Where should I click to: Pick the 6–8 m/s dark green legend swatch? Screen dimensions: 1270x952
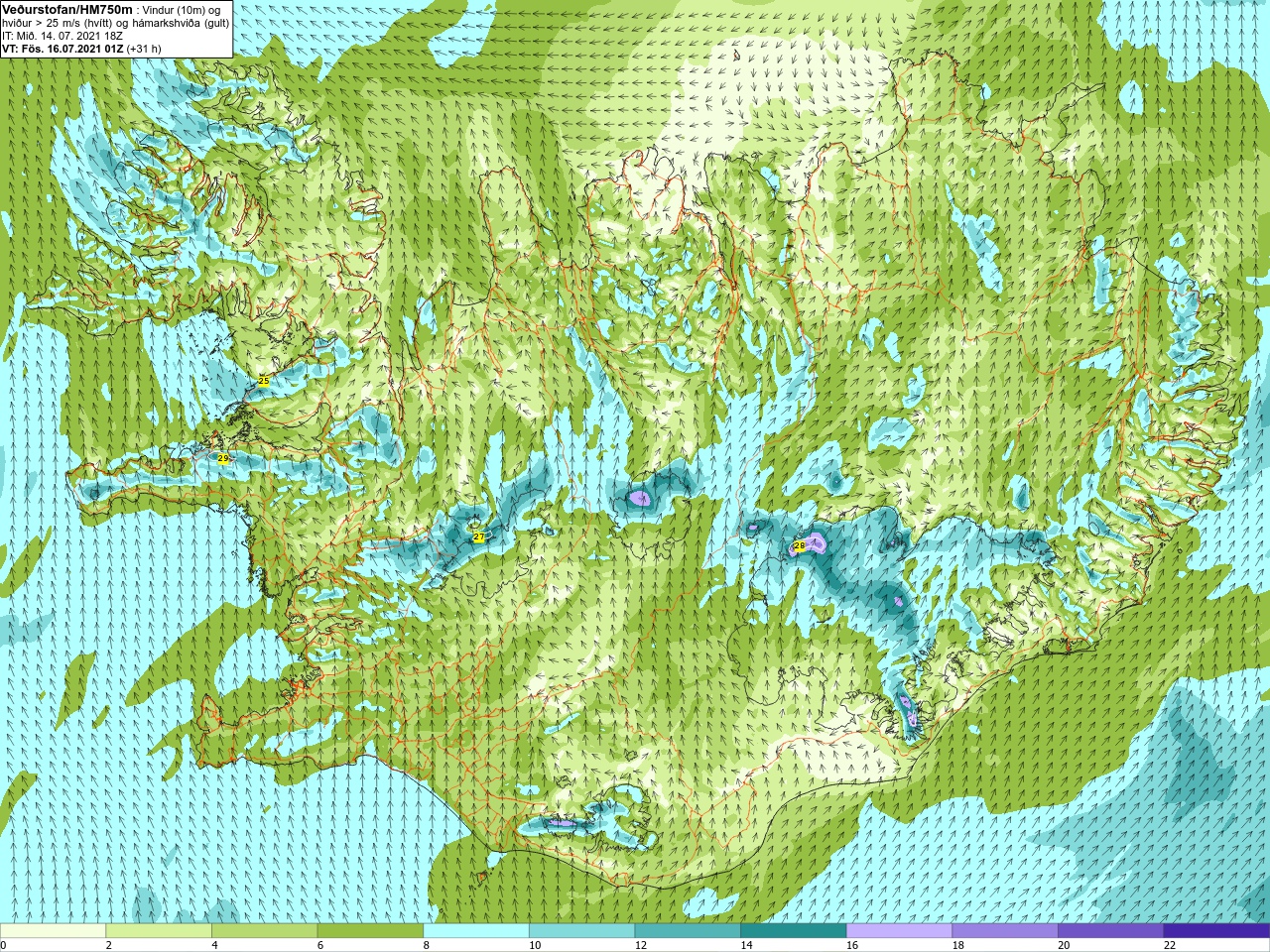[370, 931]
